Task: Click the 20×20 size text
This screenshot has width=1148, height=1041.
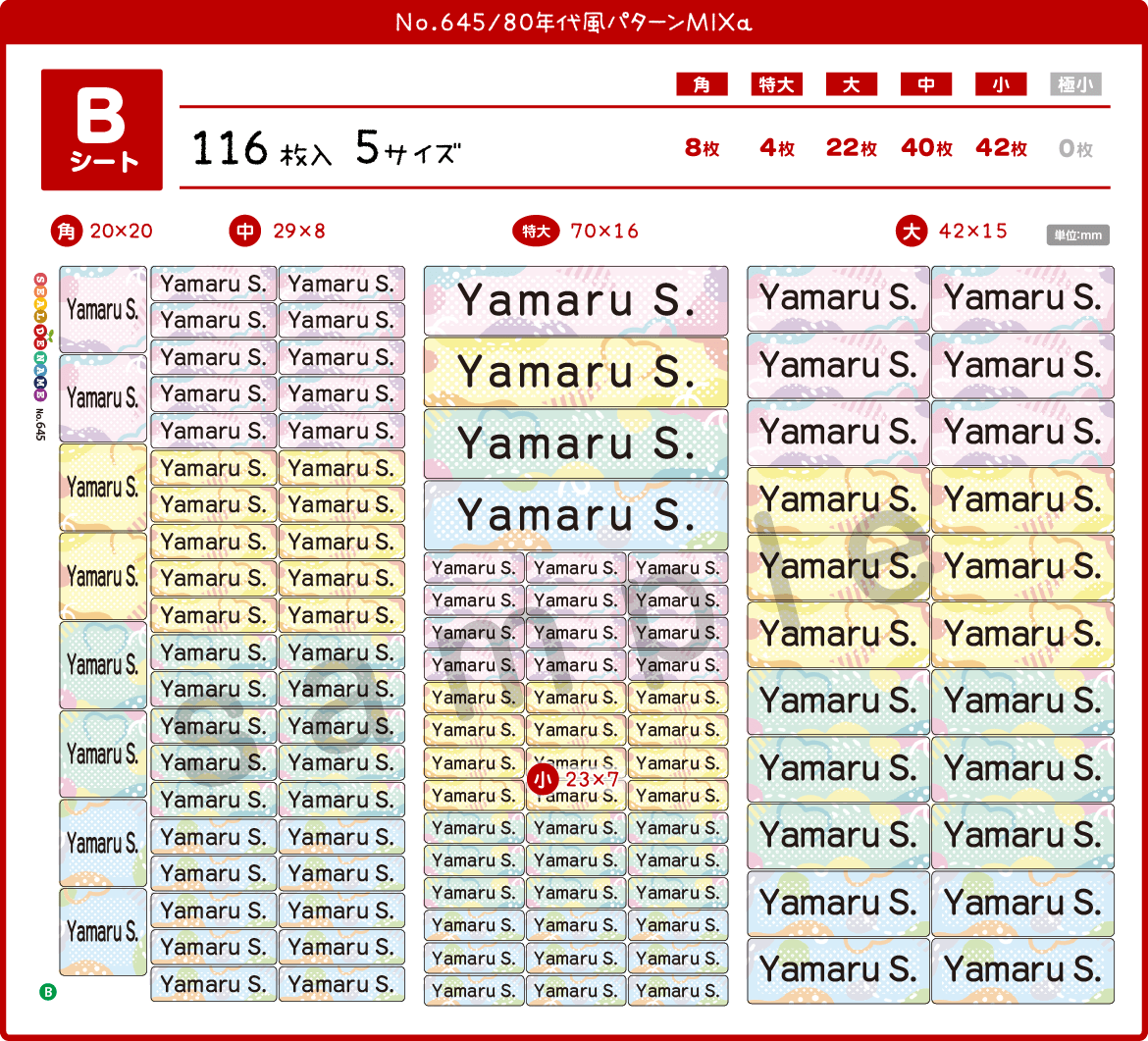Action: click(x=122, y=232)
